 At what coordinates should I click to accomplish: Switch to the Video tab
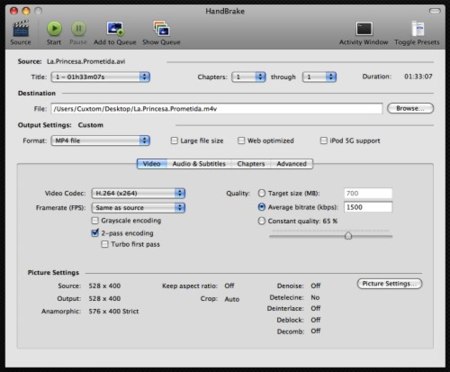coord(152,164)
